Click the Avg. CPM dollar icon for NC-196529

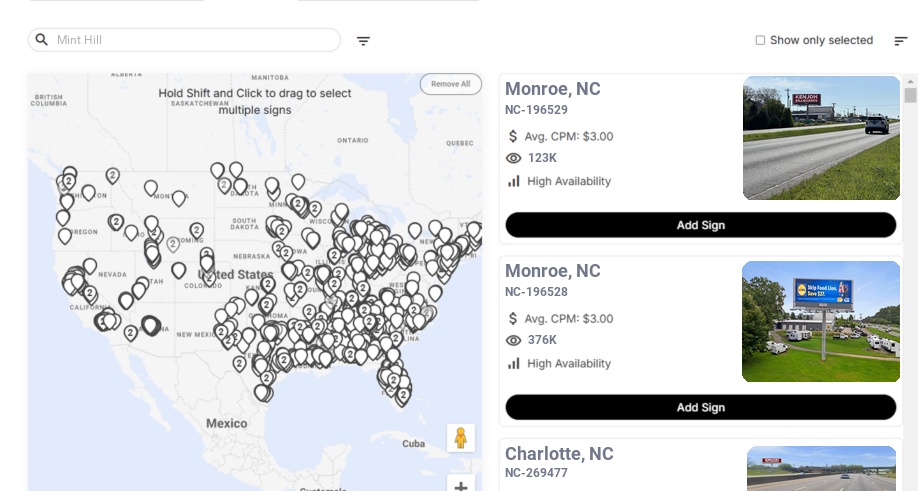513,136
